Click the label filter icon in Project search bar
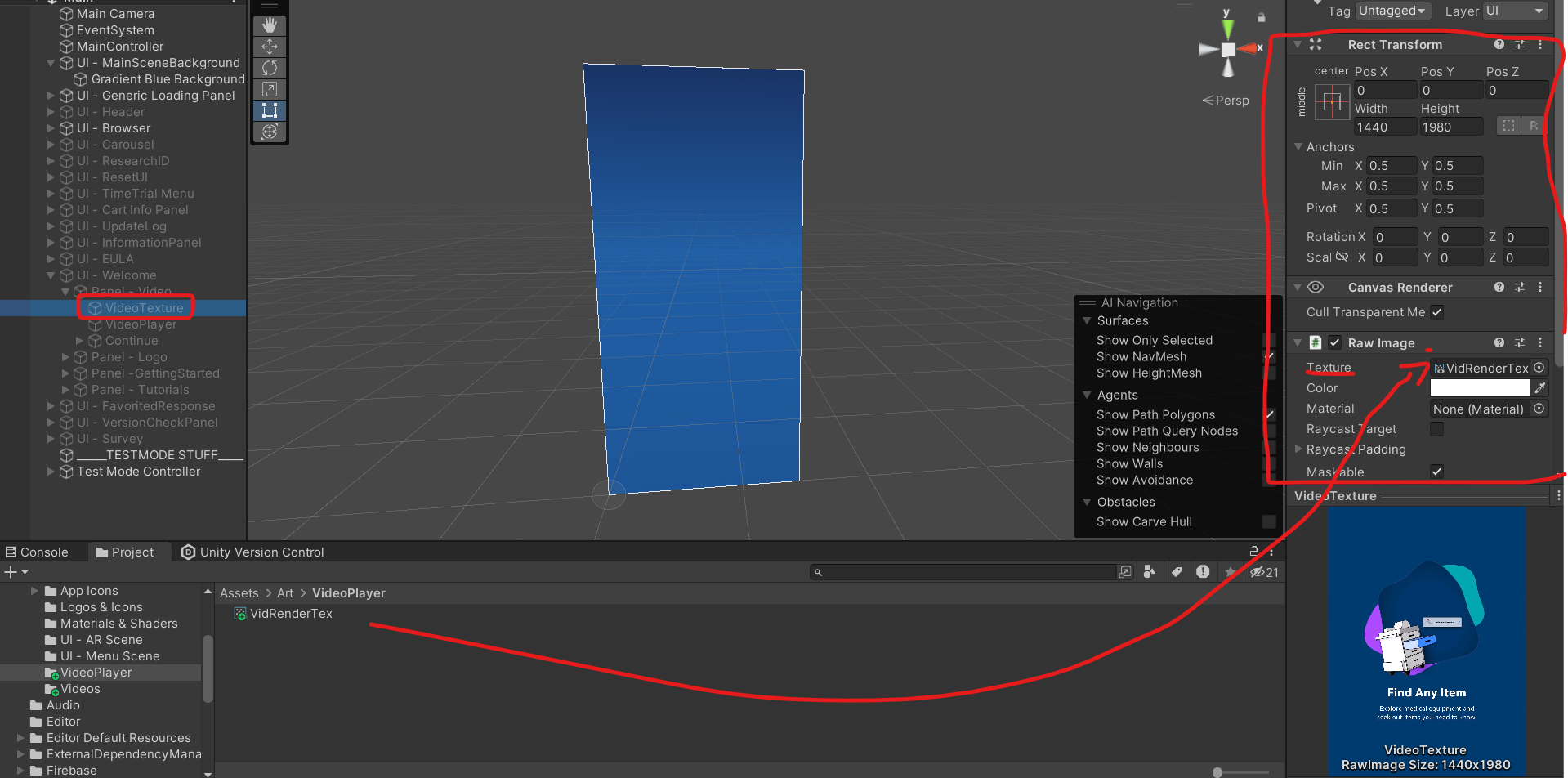 coord(1177,571)
